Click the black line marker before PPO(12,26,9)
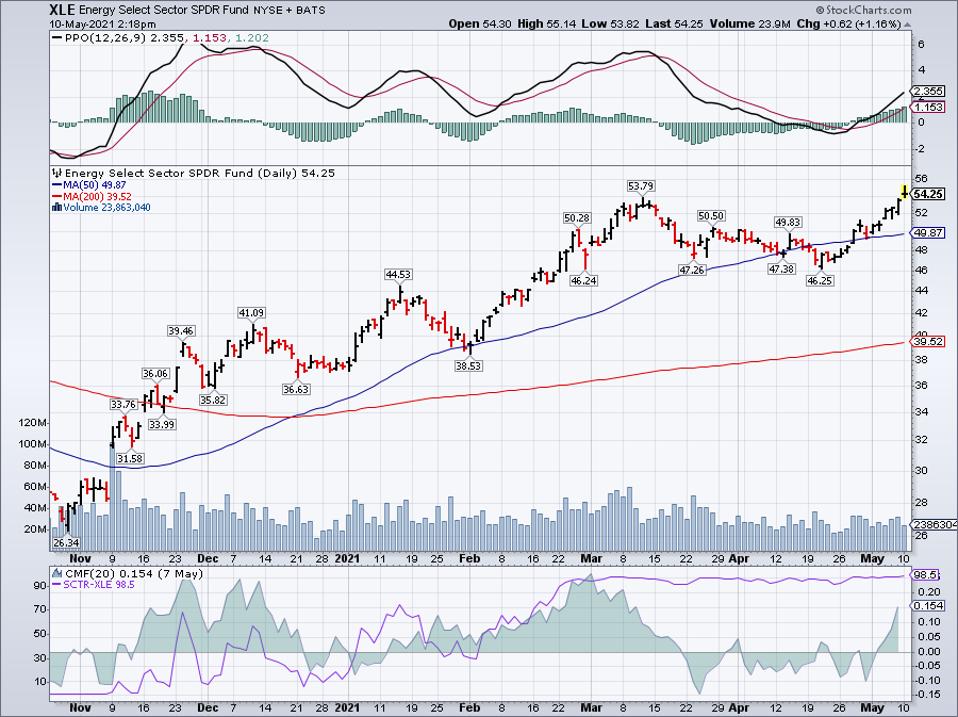This screenshot has height=717, width=958. (x=57, y=38)
